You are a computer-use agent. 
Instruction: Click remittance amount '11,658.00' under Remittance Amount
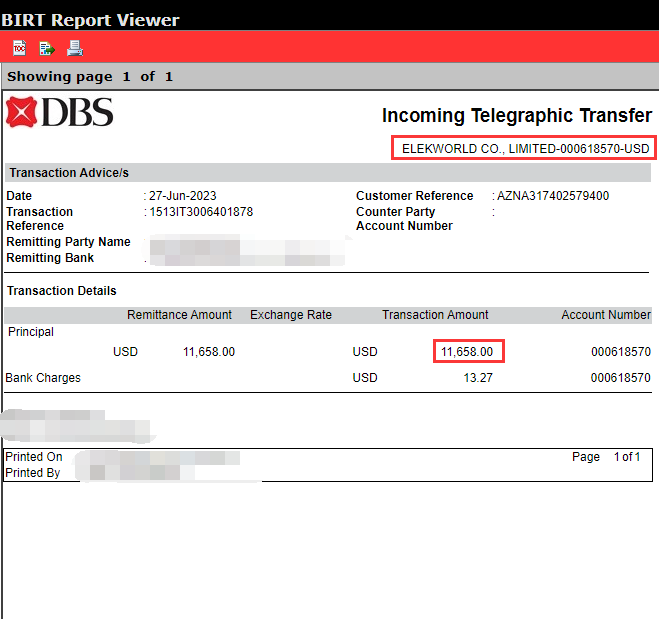(208, 352)
